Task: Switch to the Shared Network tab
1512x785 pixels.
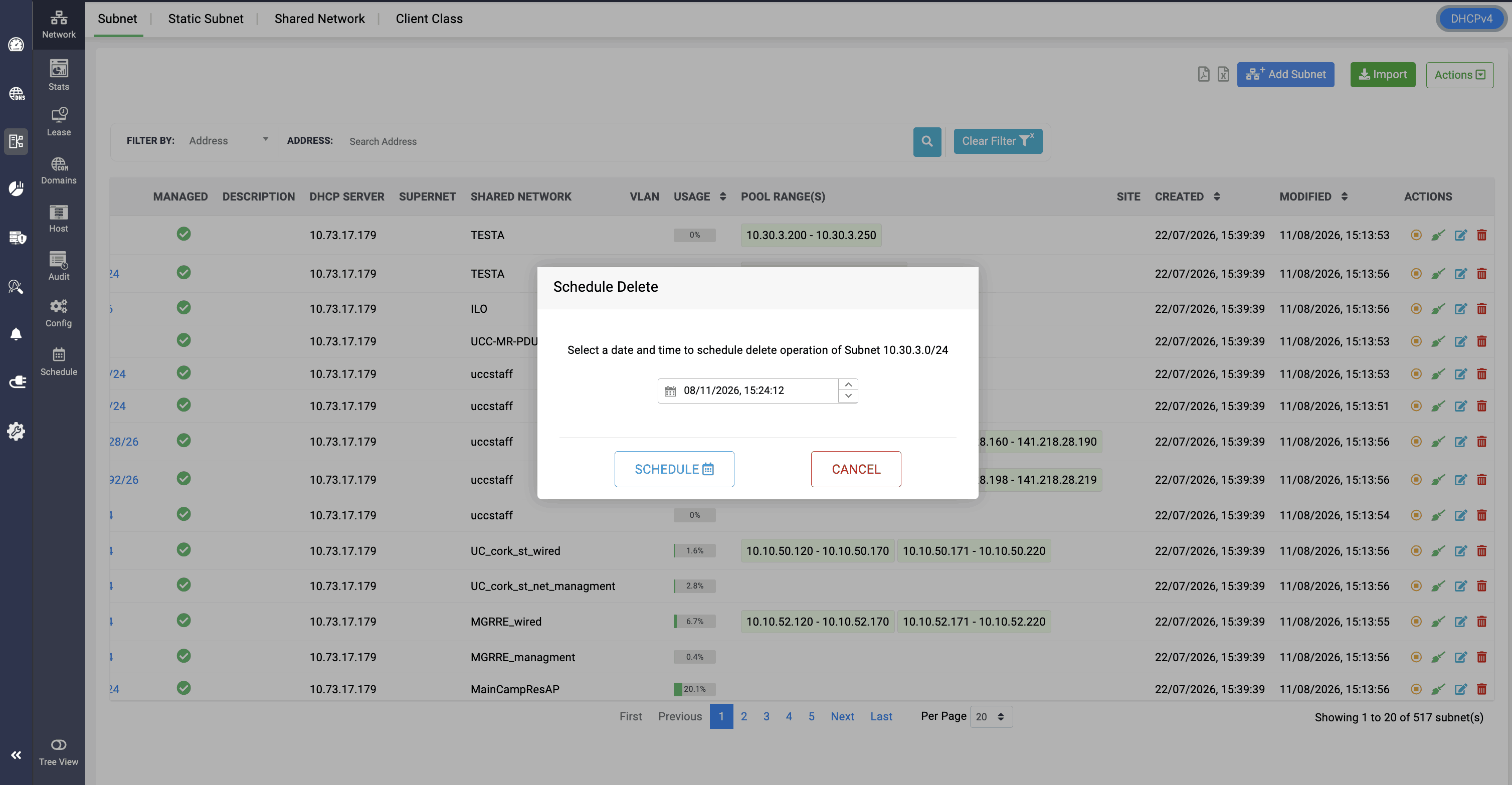Action: click(319, 19)
